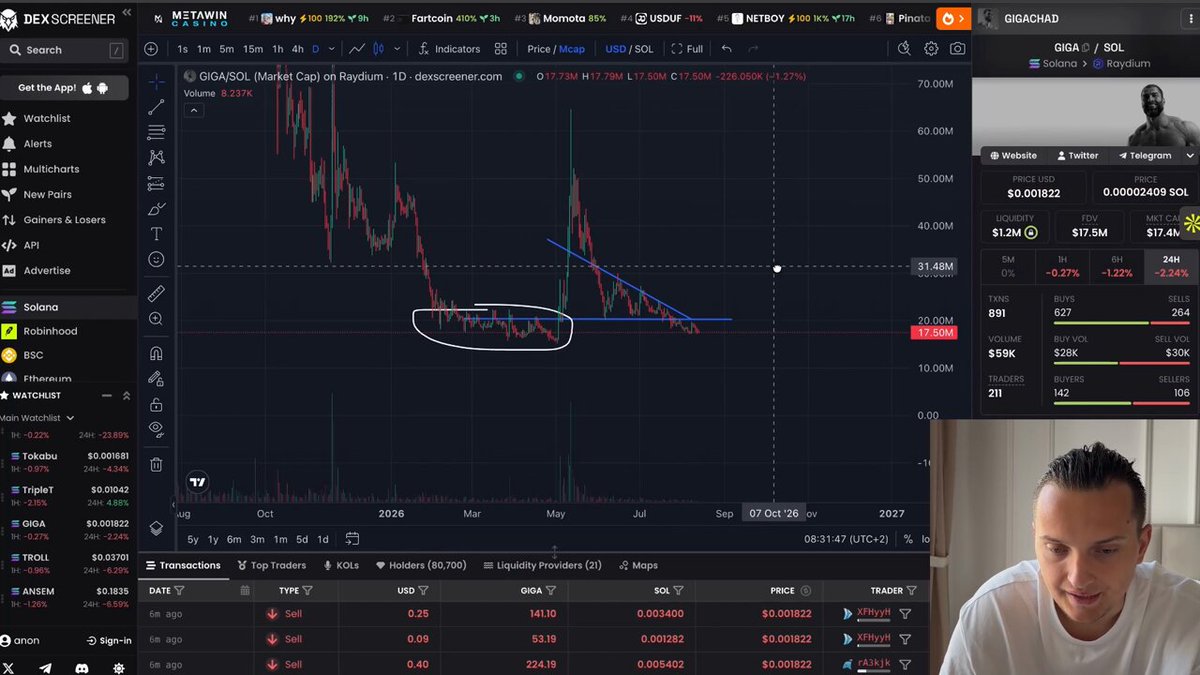Toggle drawings visibility eye icon

156,429
